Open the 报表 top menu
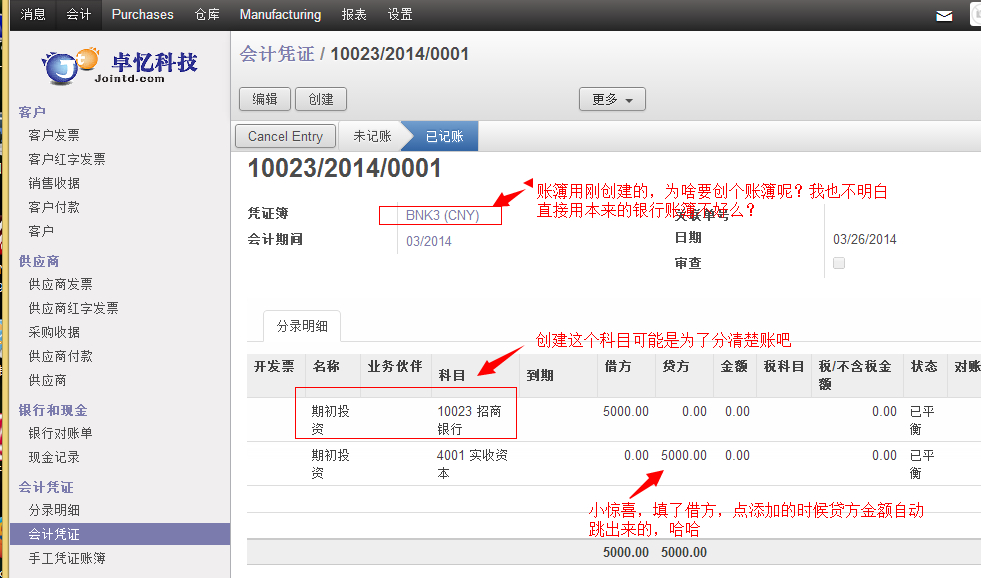Image resolution: width=981 pixels, height=578 pixels. point(354,14)
